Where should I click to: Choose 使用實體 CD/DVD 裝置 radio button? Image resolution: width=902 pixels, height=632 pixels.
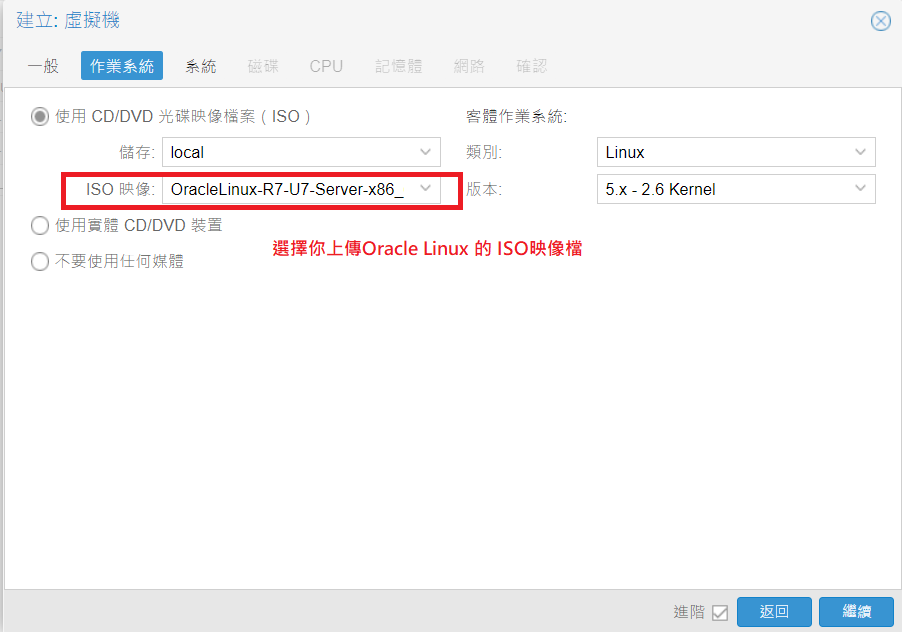(x=40, y=226)
